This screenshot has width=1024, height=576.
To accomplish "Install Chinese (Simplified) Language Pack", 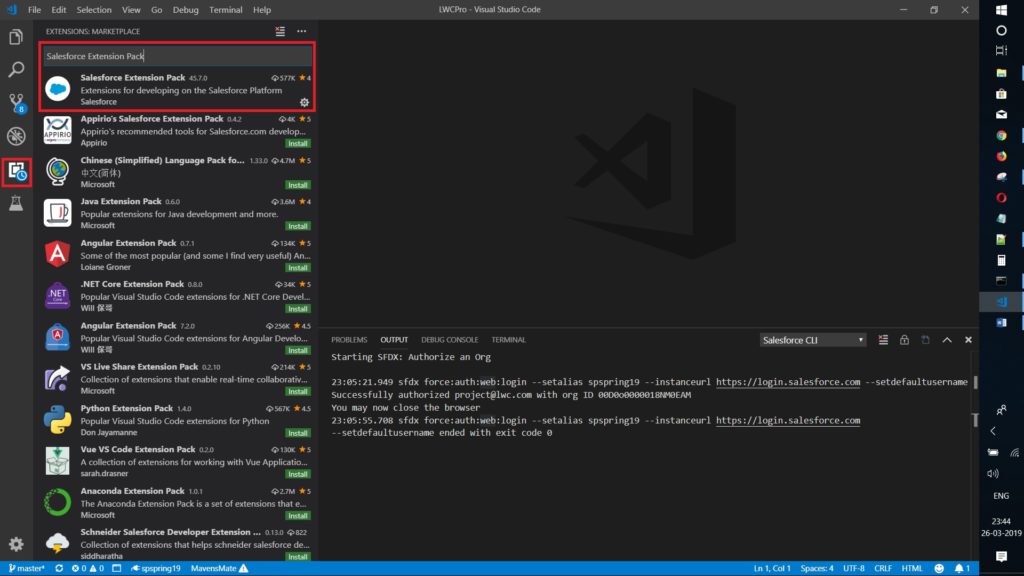I will pyautogui.click(x=298, y=185).
